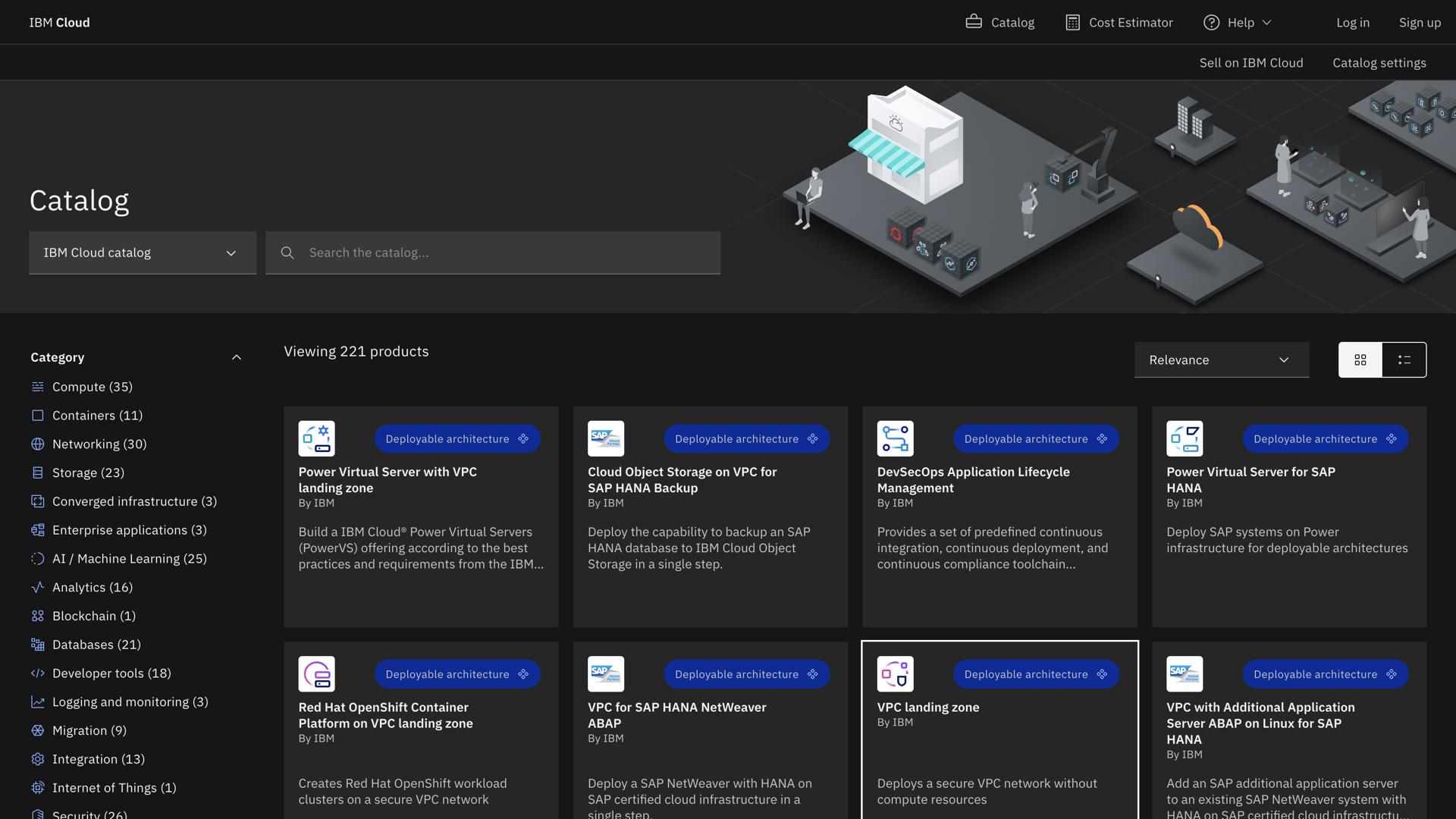The height and width of the screenshot is (819, 1456).
Task: Switch to grid view layout
Action: [x=1360, y=359]
